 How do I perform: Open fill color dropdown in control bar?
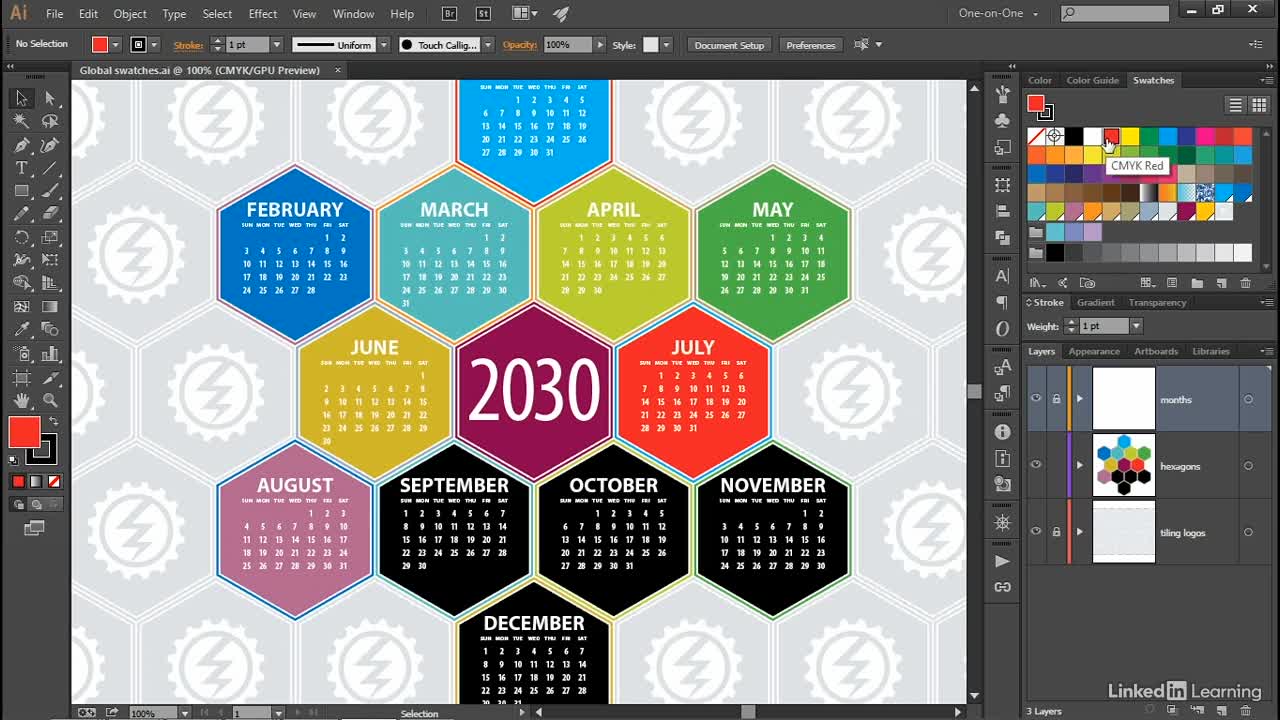(116, 45)
